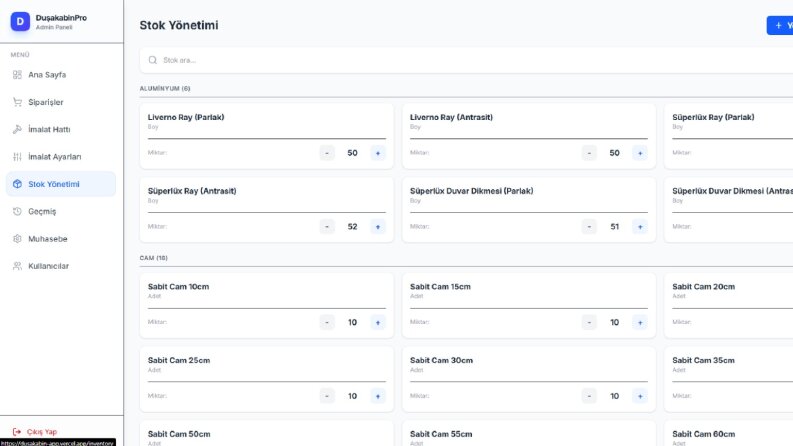Image resolution: width=793 pixels, height=446 pixels.
Task: Select Stok Yönetimi menu item
Action: coord(61,184)
